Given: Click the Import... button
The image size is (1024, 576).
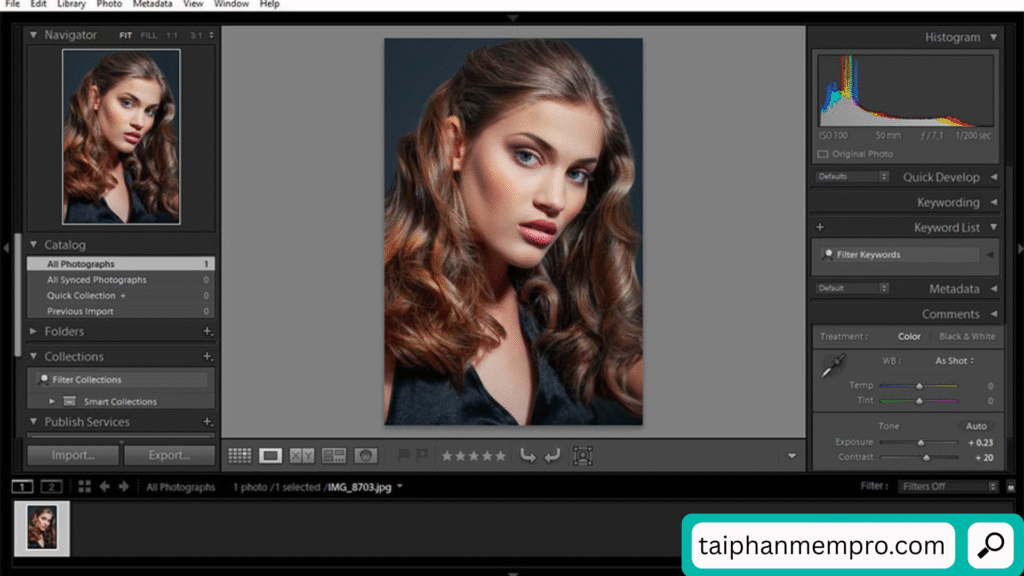Looking at the screenshot, I should (73, 455).
